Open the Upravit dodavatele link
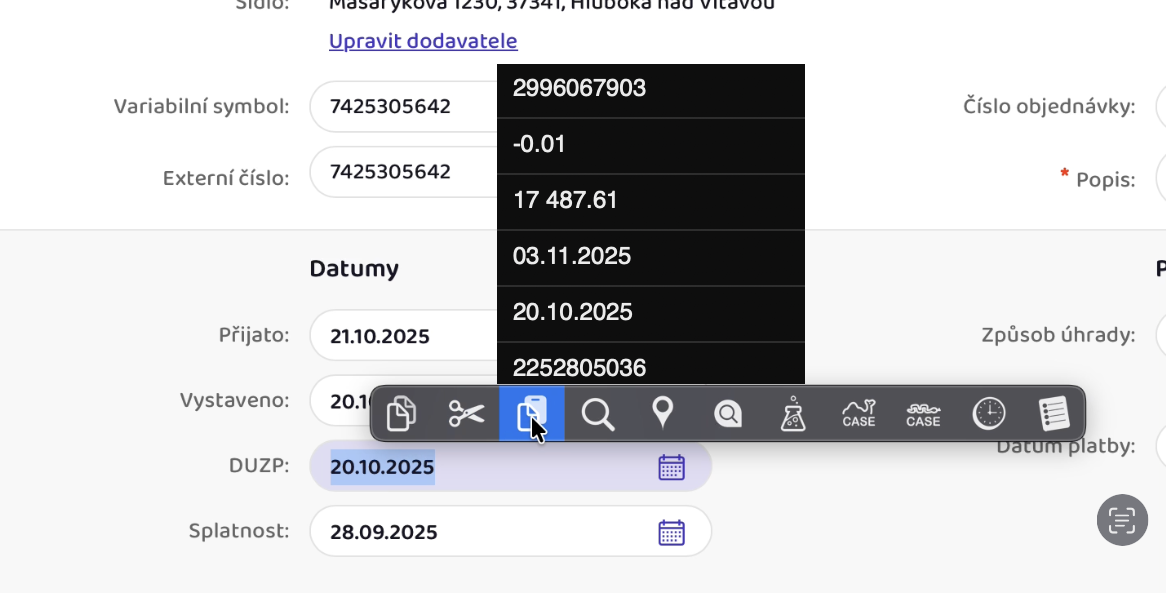This screenshot has width=1166, height=593. tap(423, 42)
